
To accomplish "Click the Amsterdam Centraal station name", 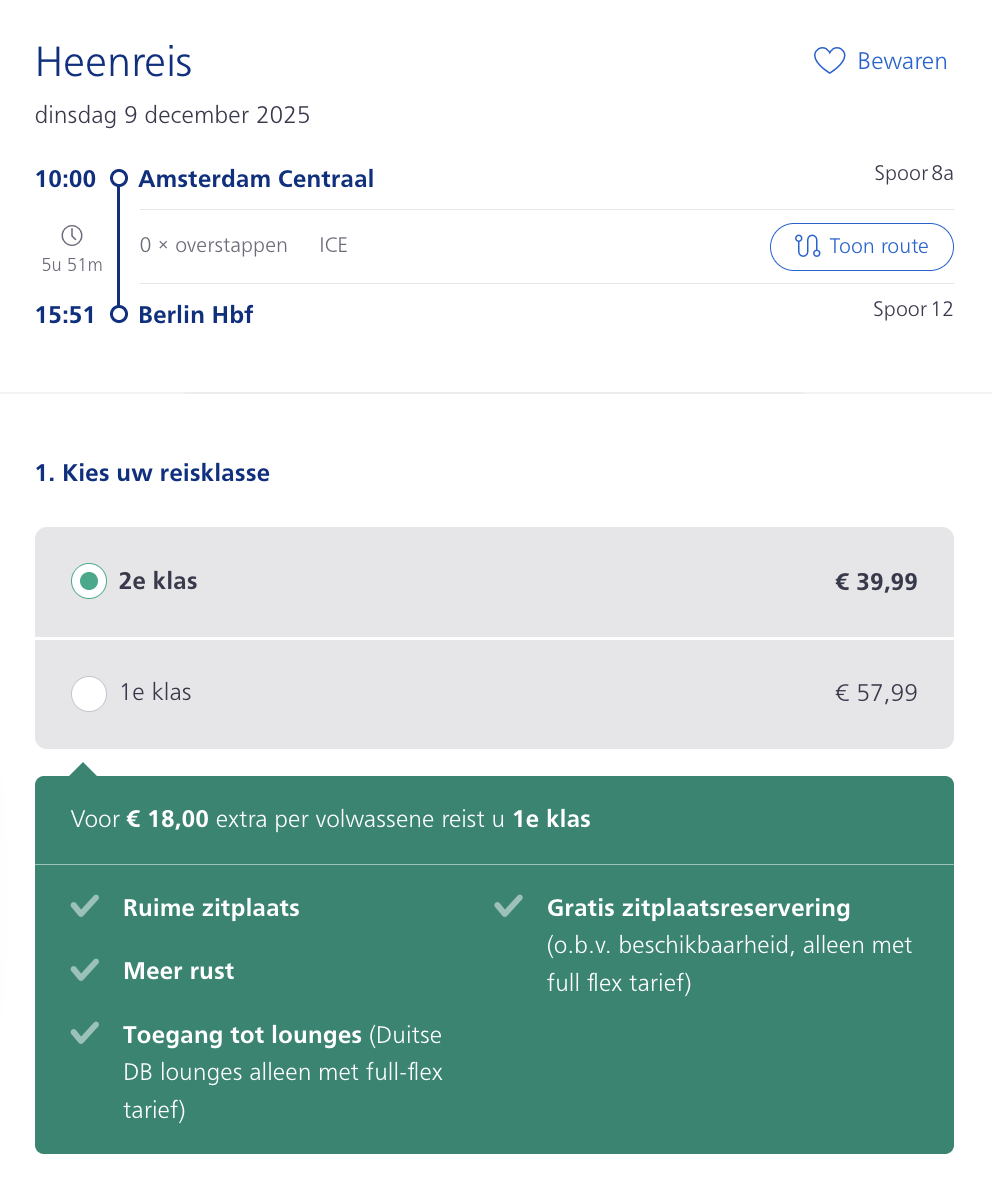I will coord(256,179).
